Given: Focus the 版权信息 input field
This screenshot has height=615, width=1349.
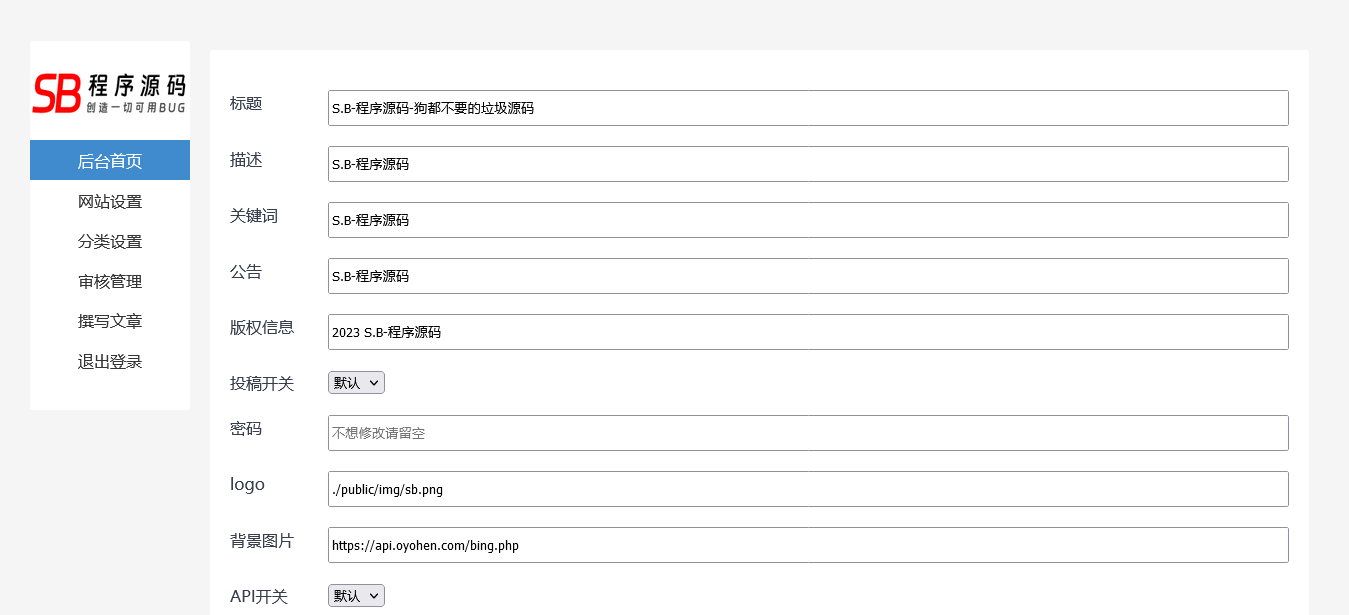Looking at the screenshot, I should (x=807, y=332).
